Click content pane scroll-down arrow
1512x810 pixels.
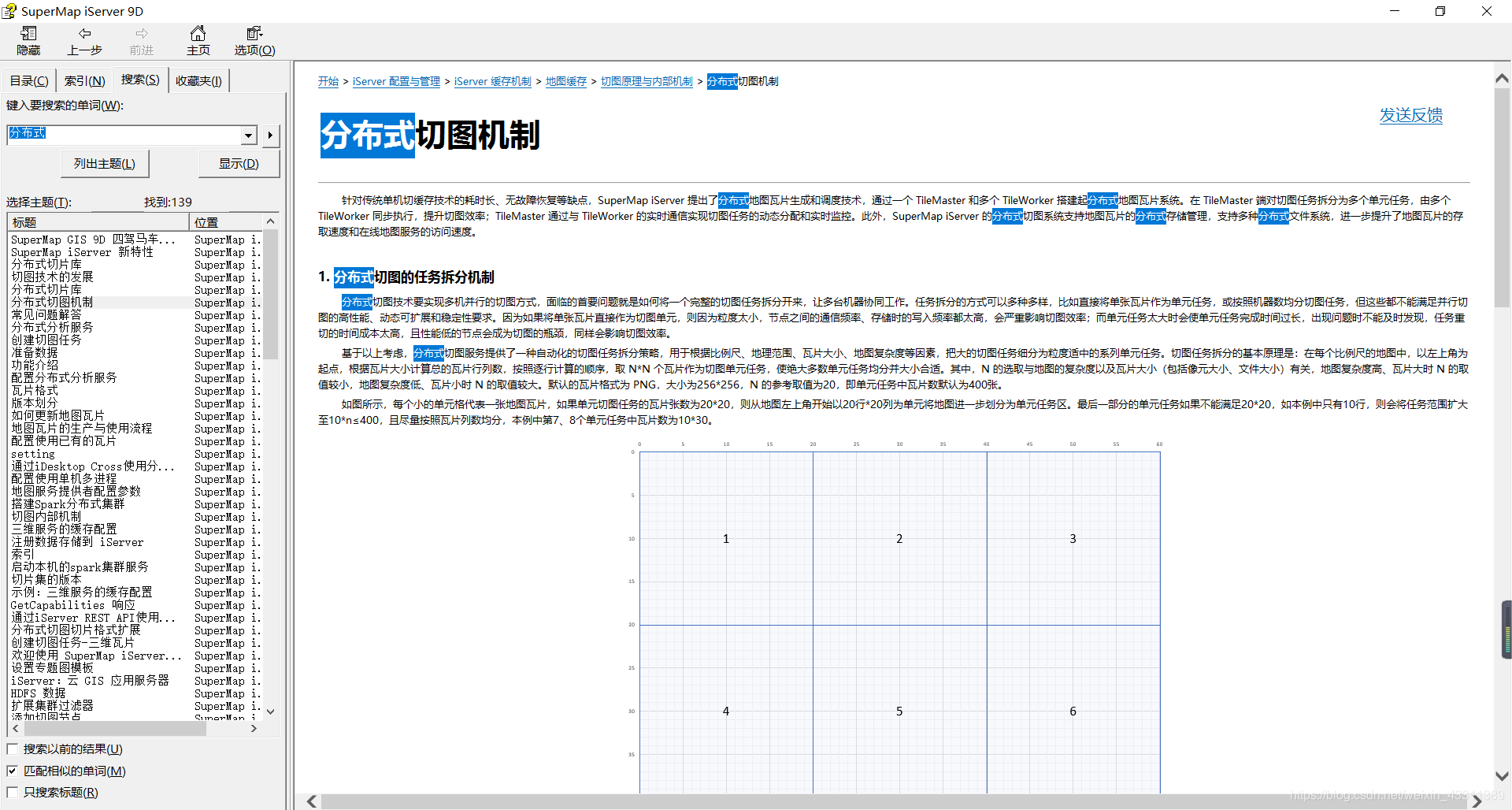click(x=1502, y=777)
